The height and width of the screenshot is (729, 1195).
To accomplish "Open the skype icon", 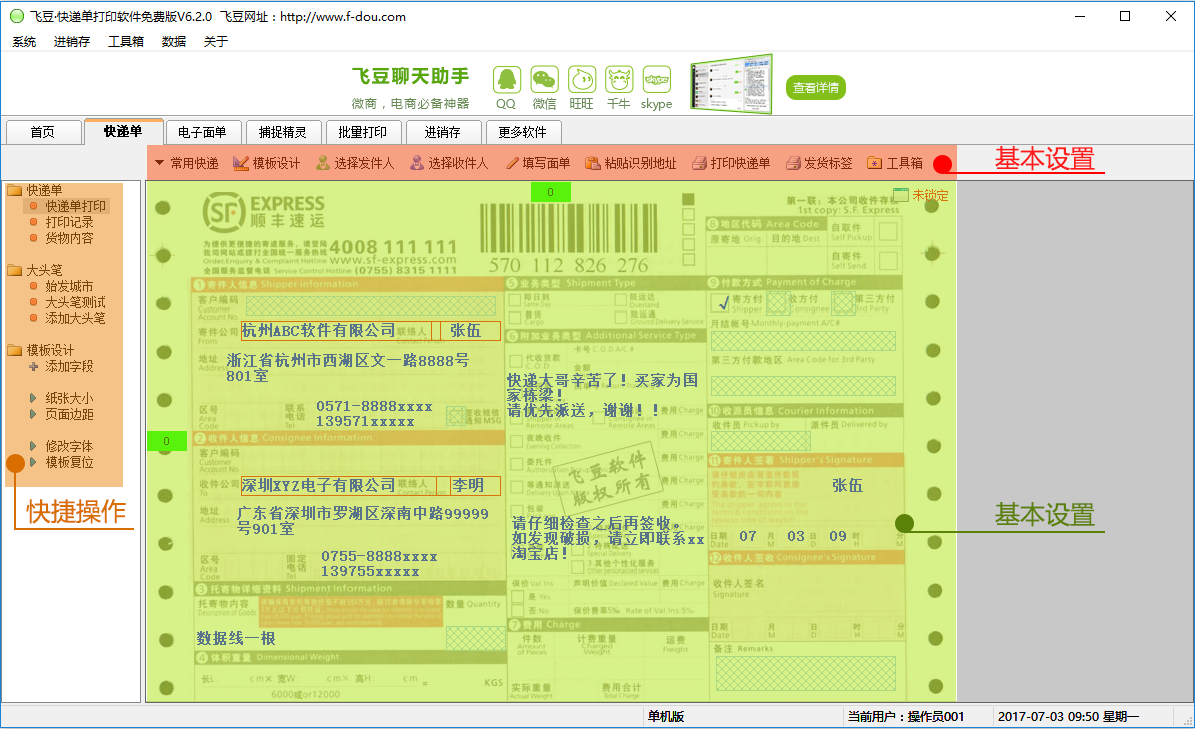I will tap(656, 80).
